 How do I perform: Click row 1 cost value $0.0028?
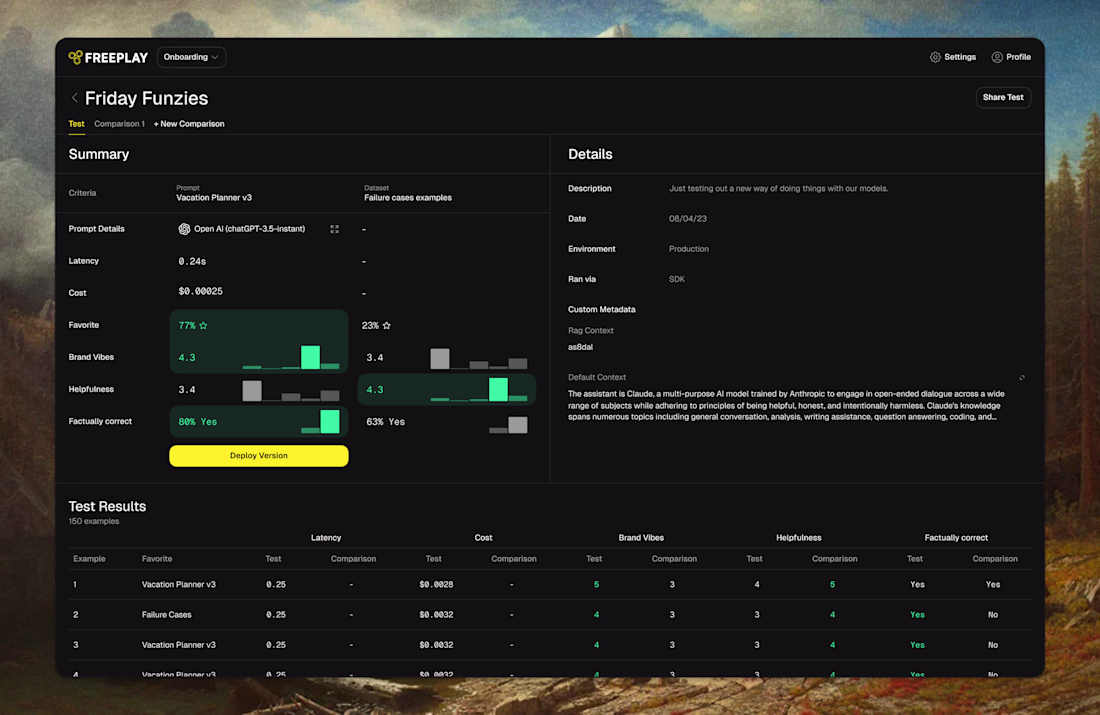point(436,584)
